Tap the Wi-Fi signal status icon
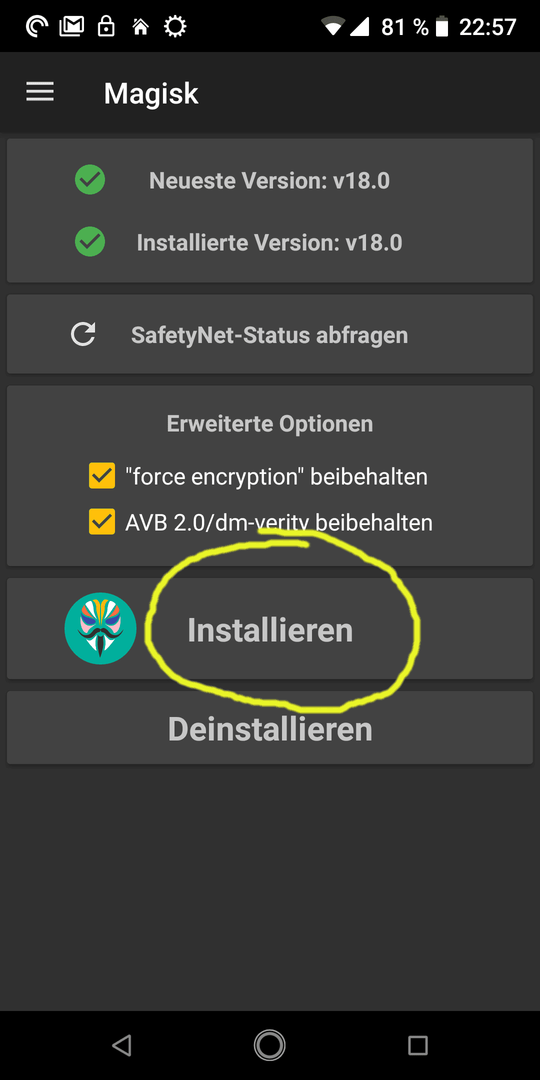This screenshot has width=540, height=1080. pyautogui.click(x=333, y=27)
